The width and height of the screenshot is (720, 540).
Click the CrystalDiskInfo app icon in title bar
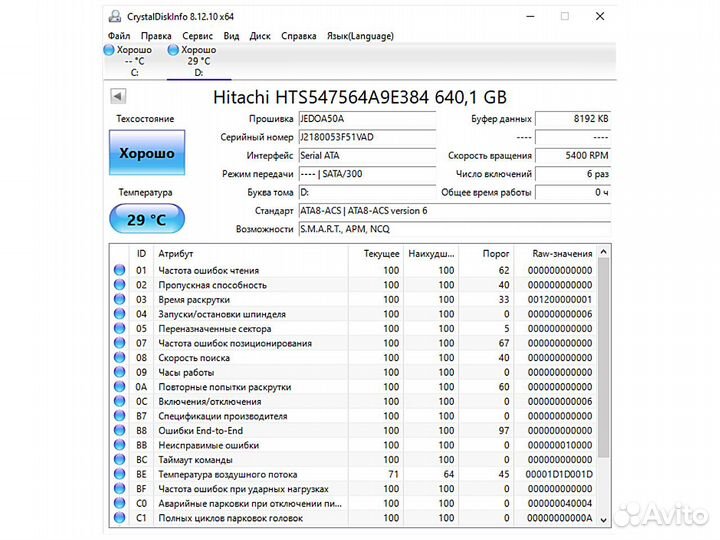click(115, 17)
